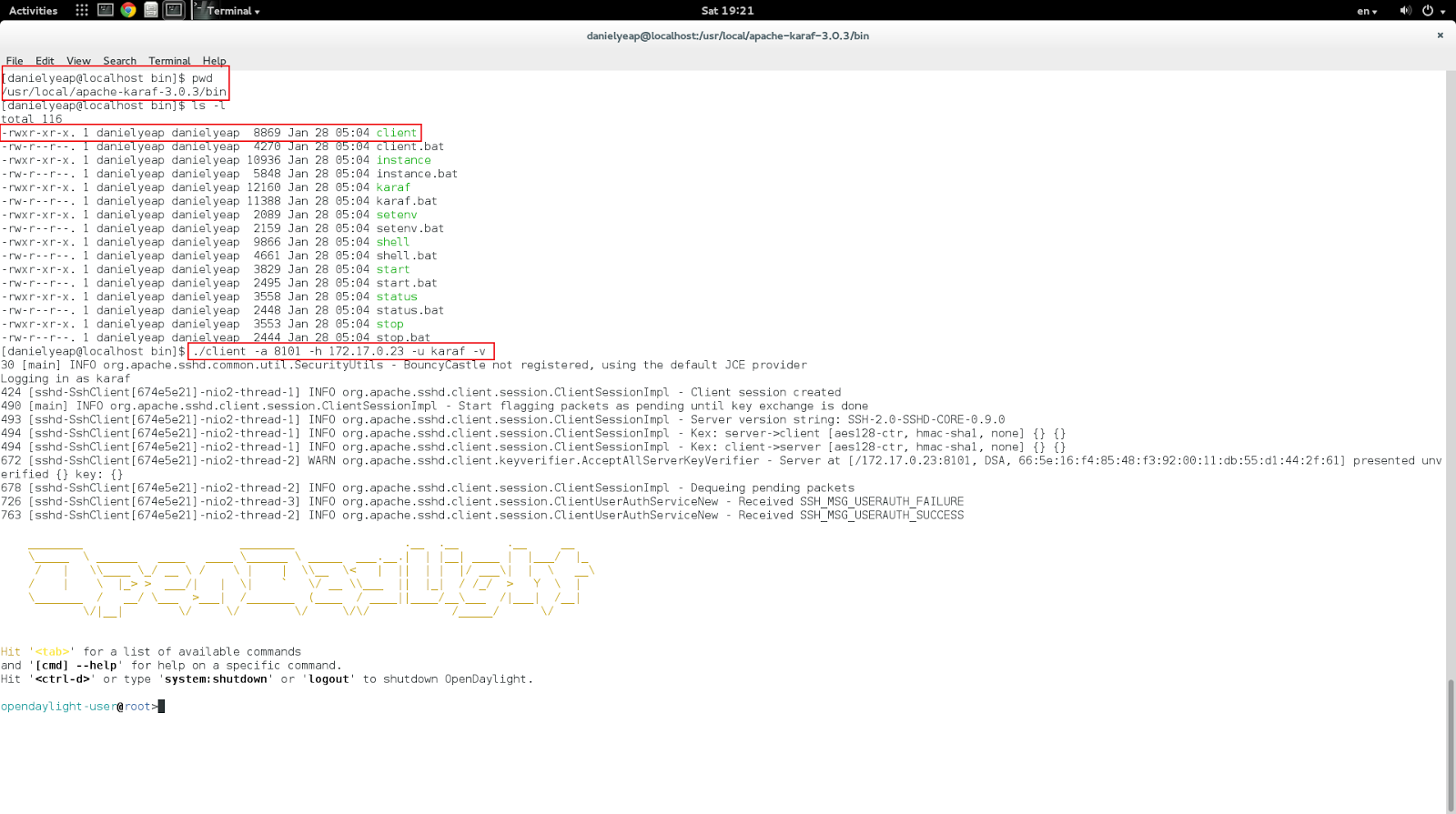Viewport: 1456px width, 814px height.
Task: Click the /usr/local/apache-karaf-3.0.3/bin output line
Action: (x=114, y=92)
